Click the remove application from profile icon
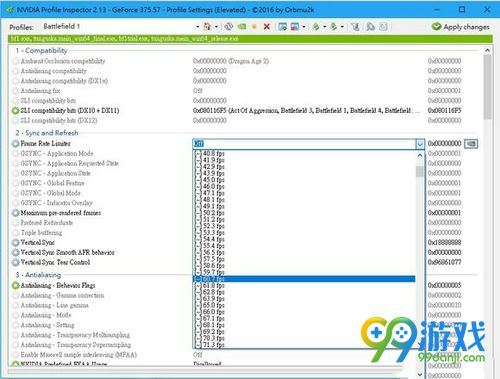500x379 pixels. tap(295, 26)
